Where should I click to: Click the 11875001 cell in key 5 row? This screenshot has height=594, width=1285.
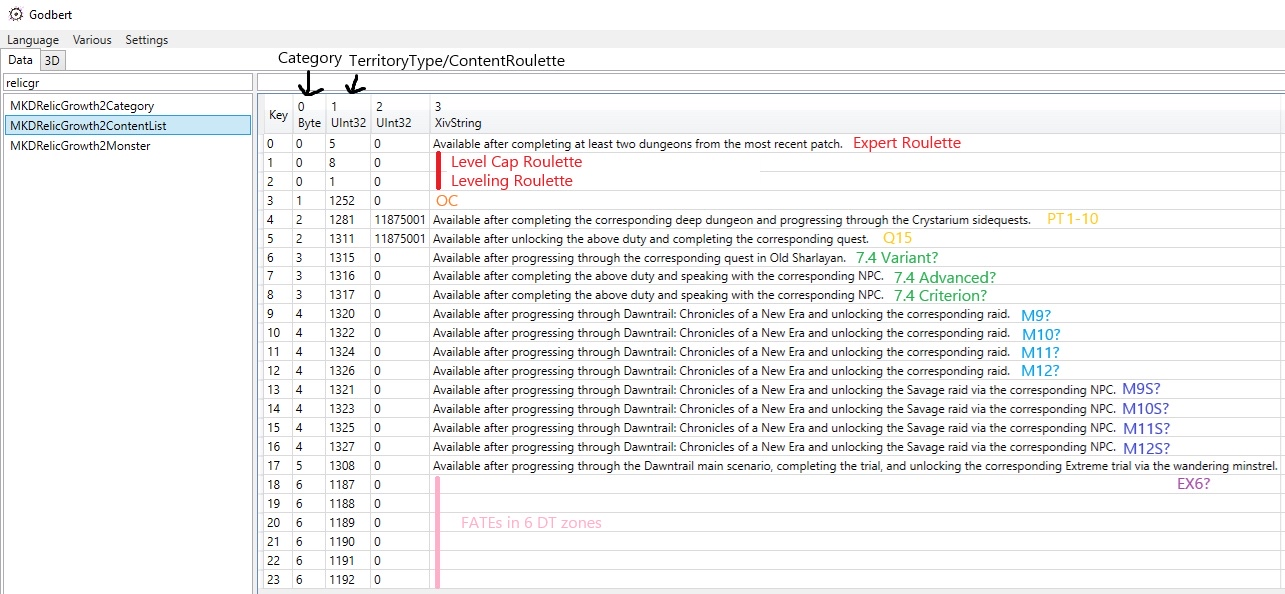tap(400, 238)
